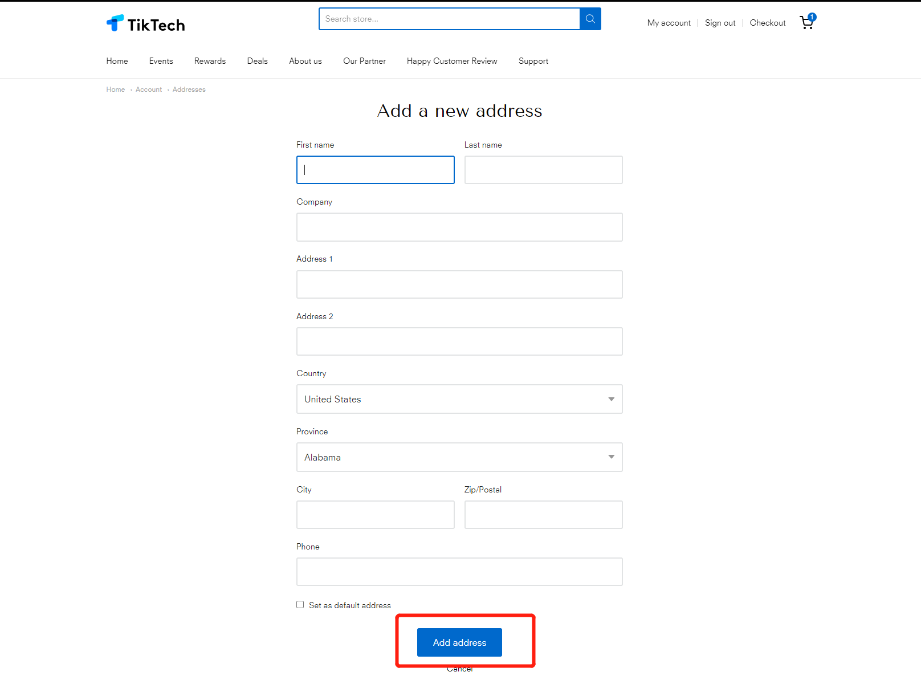The height and width of the screenshot is (684, 921).
Task: Select the Deals menu item
Action: (x=258, y=61)
